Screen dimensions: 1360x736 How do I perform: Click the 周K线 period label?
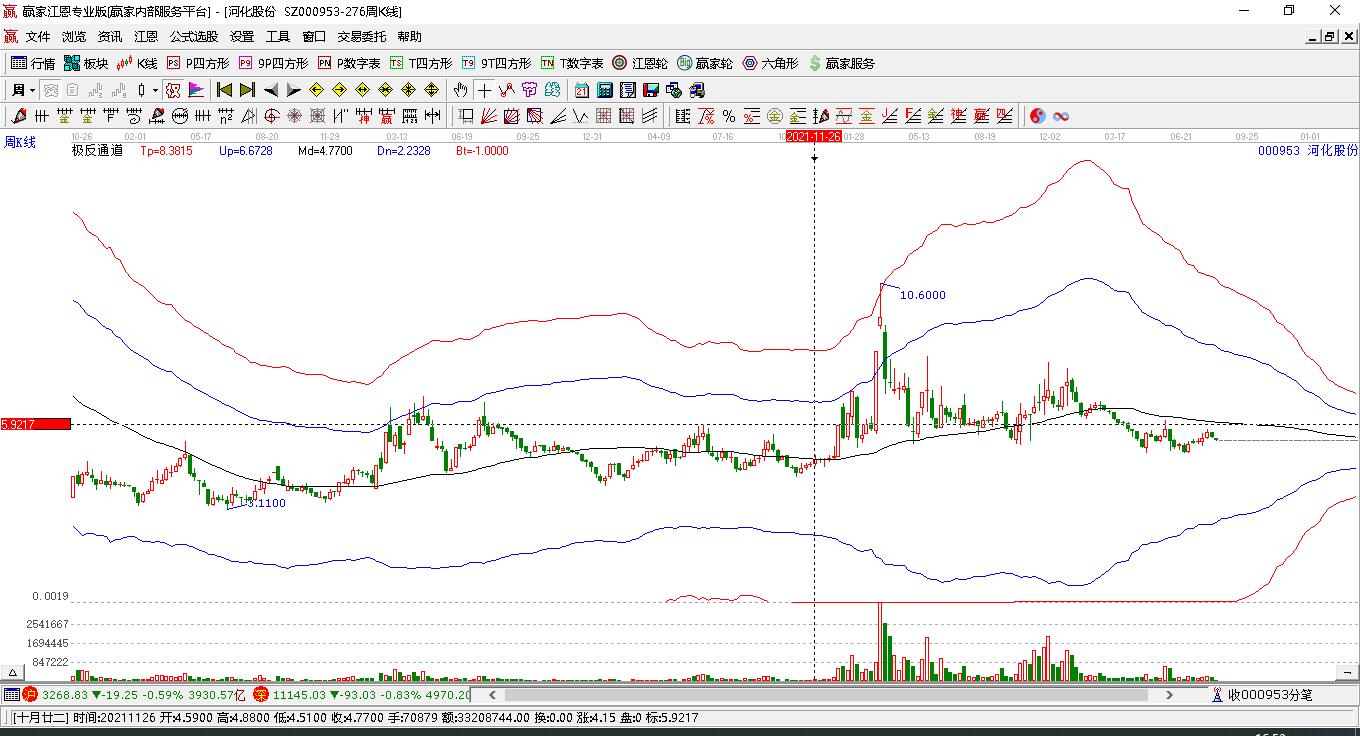pyautogui.click(x=19, y=142)
